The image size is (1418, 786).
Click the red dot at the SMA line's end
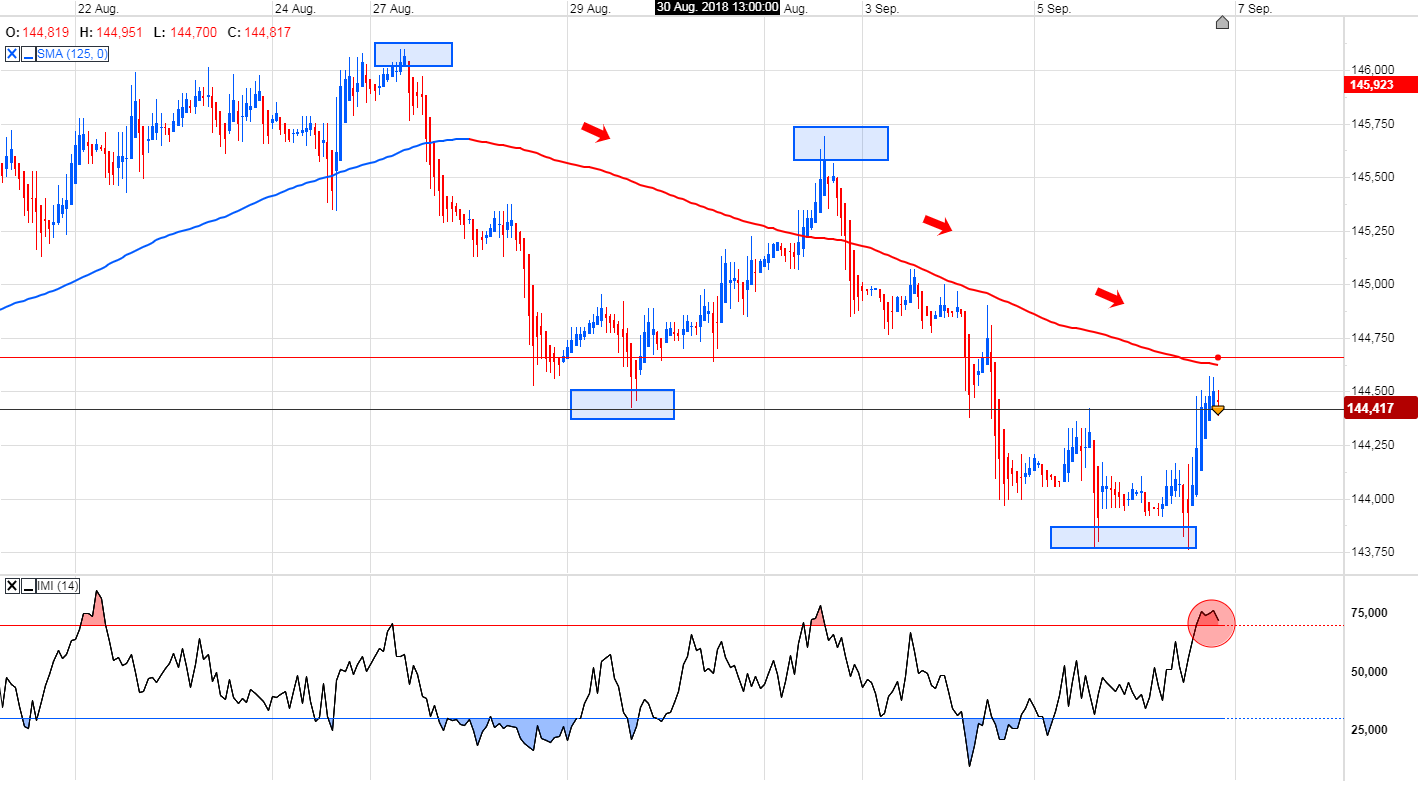click(1217, 355)
